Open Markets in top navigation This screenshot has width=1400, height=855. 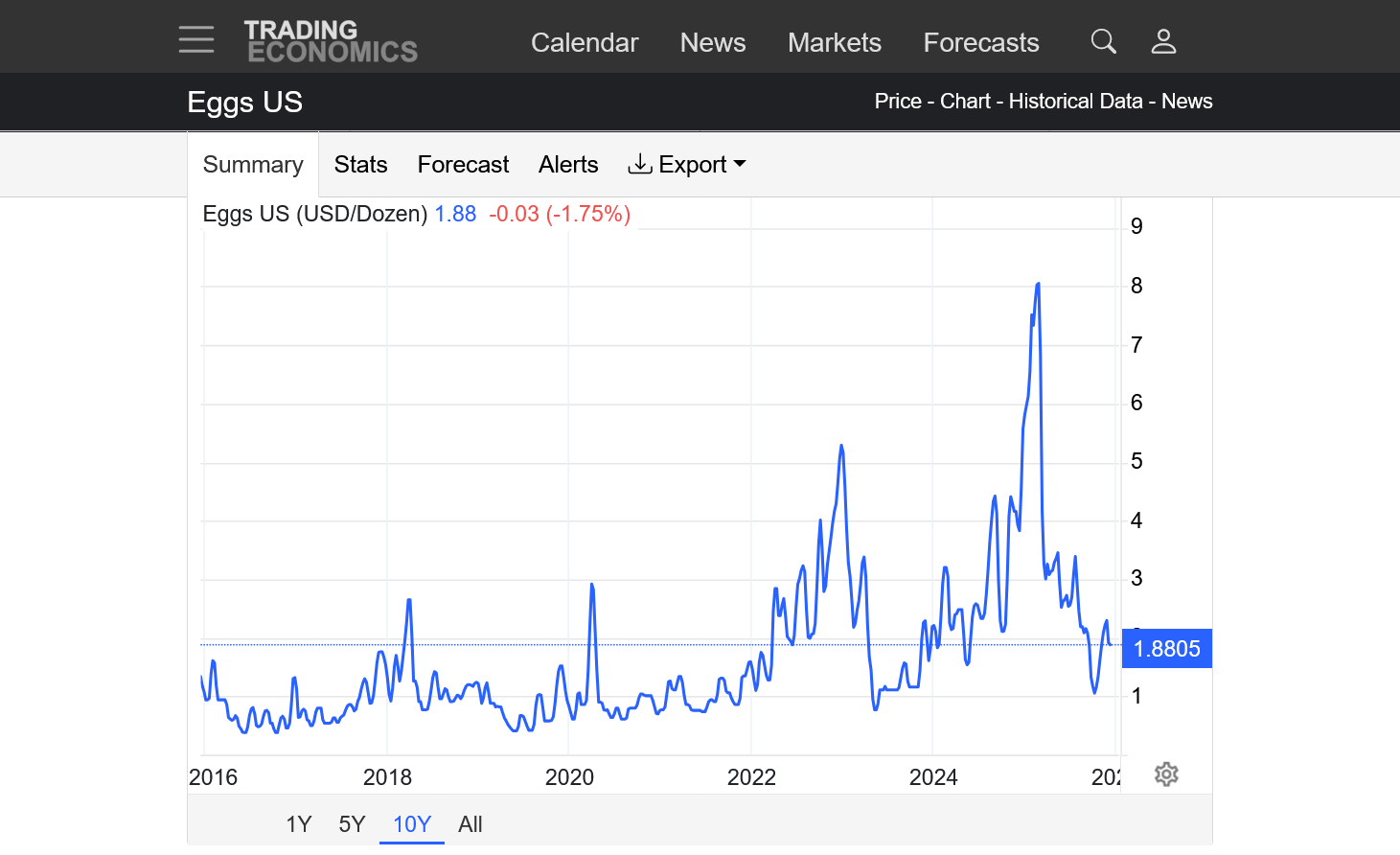(x=835, y=42)
